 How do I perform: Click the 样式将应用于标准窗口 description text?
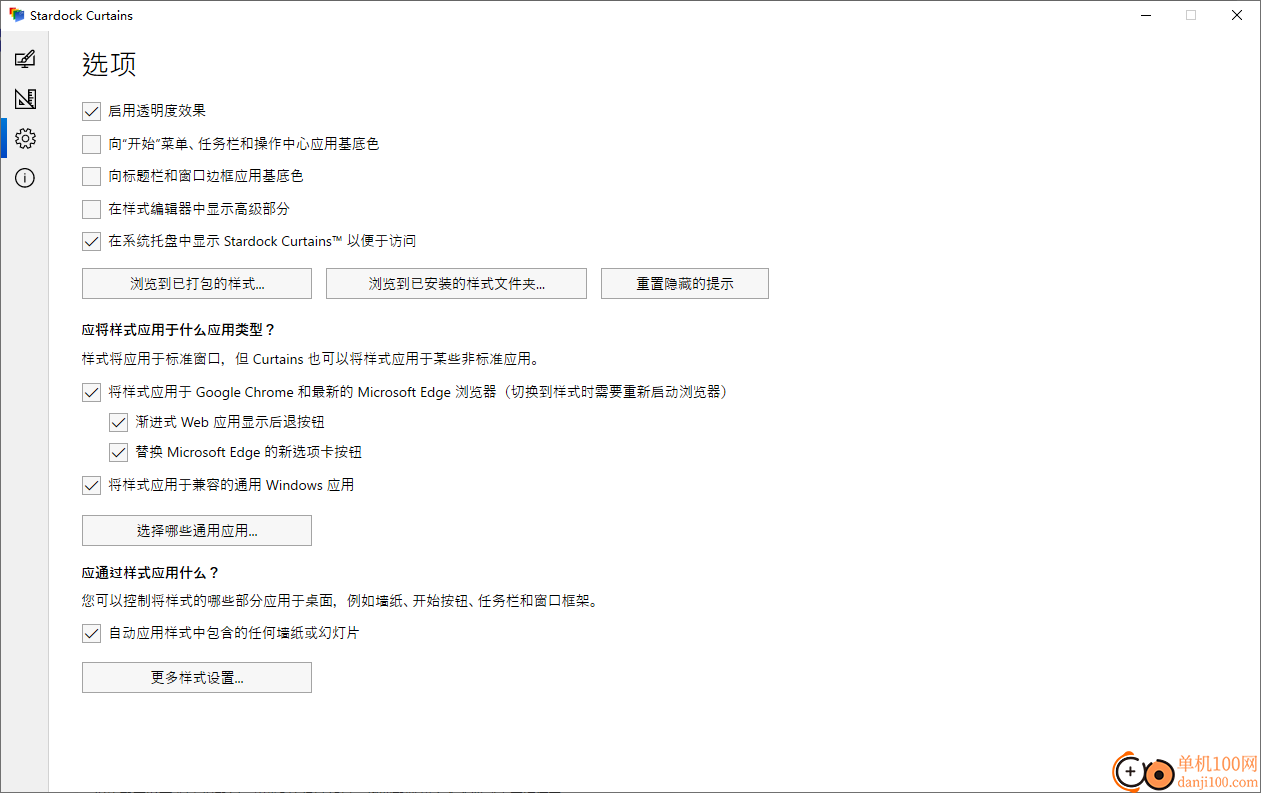pos(310,358)
